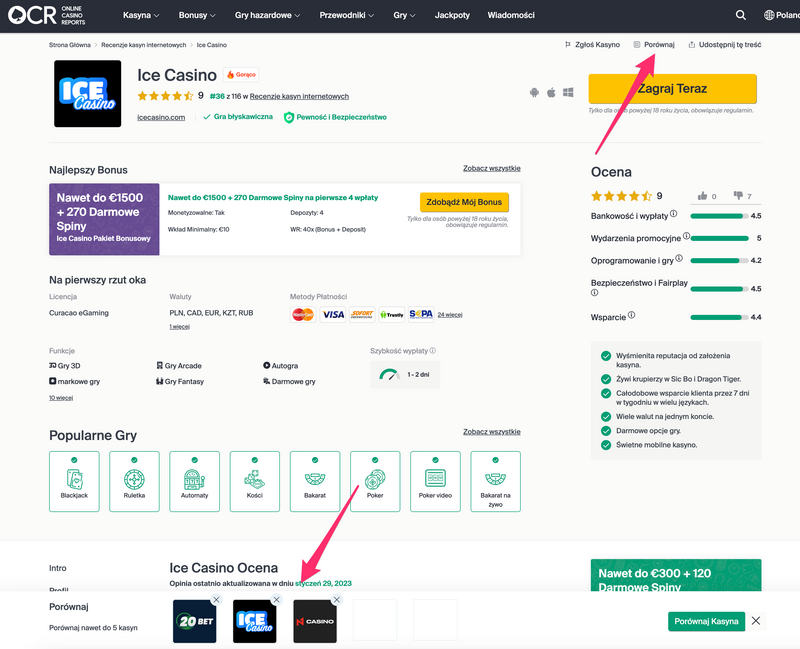This screenshot has width=800, height=649.
Task: Click Zdobądź Mój Bonus button
Action: point(464,202)
